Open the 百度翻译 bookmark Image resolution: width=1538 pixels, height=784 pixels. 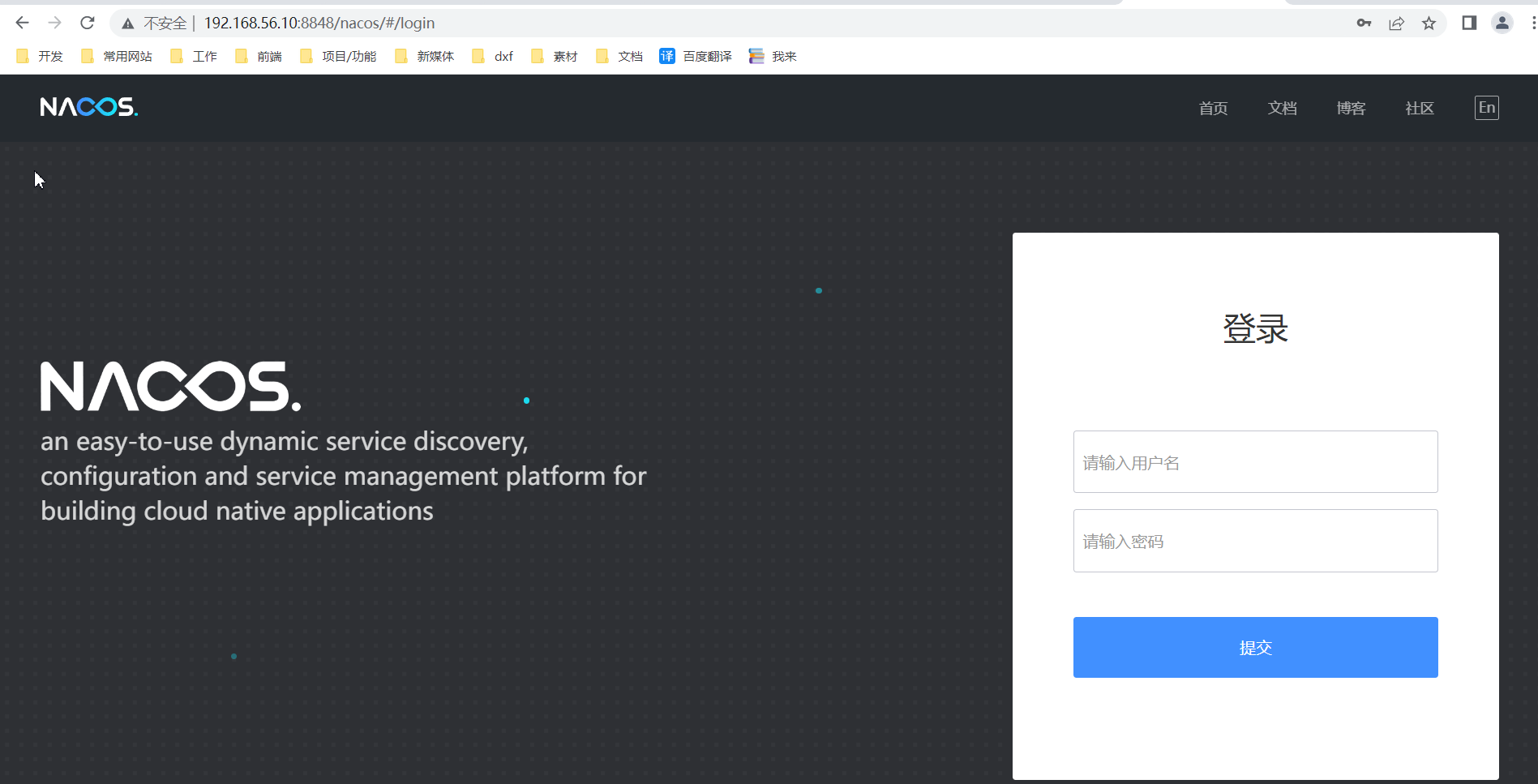[x=696, y=56]
